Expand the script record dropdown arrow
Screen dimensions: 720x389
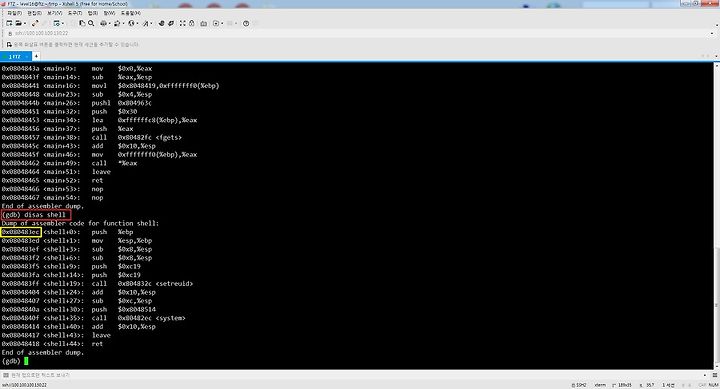pyautogui.click(x=222, y=23)
